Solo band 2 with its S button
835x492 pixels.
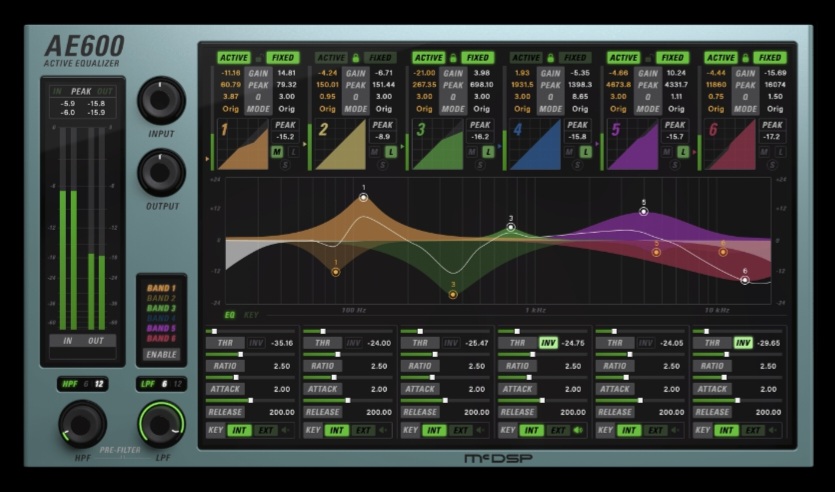381,163
